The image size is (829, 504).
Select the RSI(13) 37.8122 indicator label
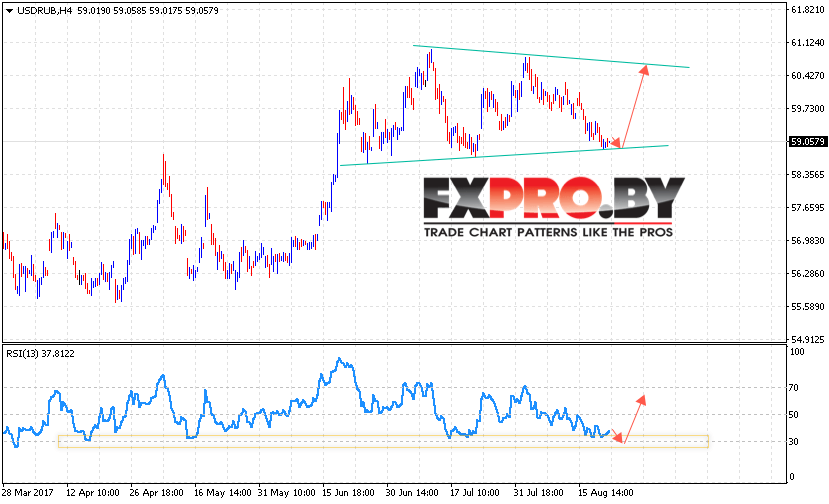coord(41,354)
